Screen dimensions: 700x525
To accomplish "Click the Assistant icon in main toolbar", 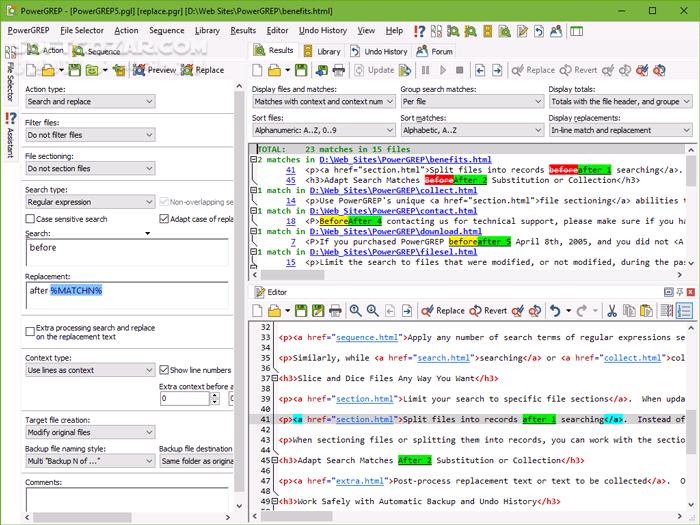I will [419, 31].
